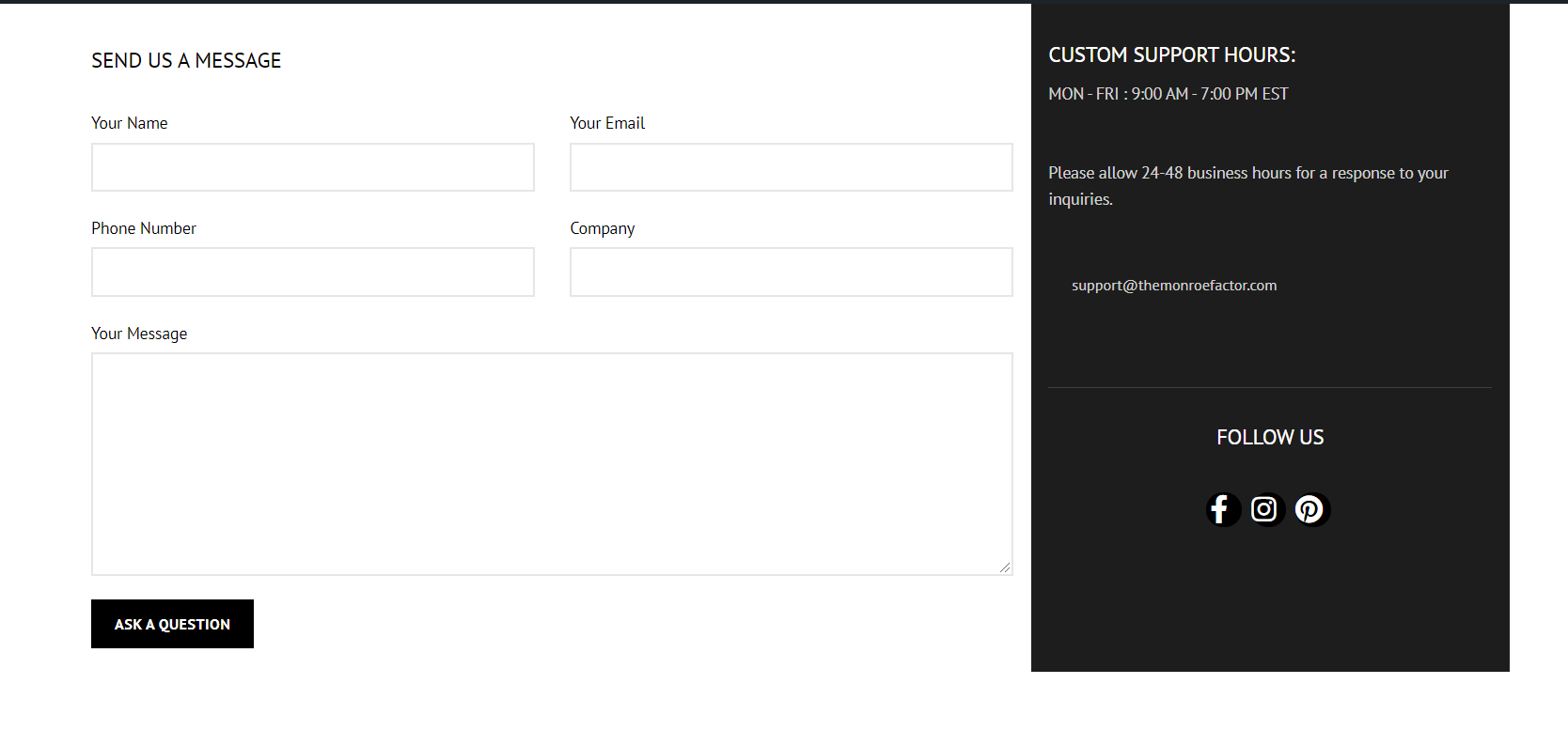
Task: Click the 'Please allow 24-48 business hours' paragraph
Action: click(x=1248, y=186)
